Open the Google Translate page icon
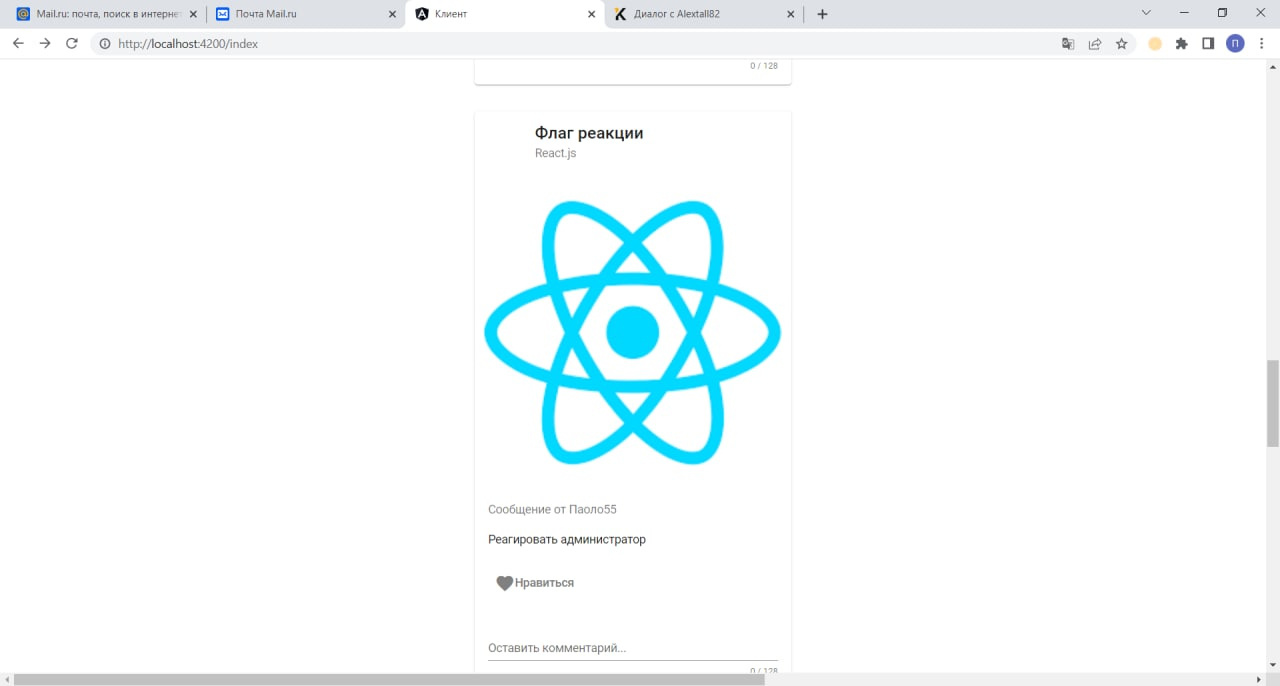 point(1068,43)
